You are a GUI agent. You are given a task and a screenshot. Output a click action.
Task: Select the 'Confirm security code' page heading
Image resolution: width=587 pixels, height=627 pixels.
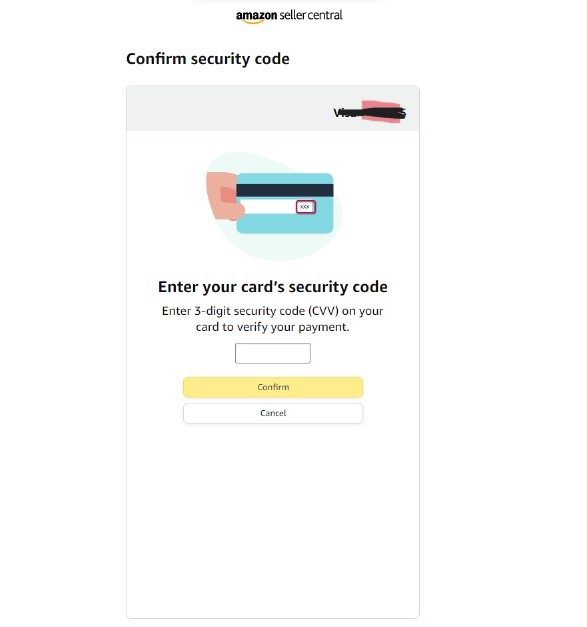208,59
